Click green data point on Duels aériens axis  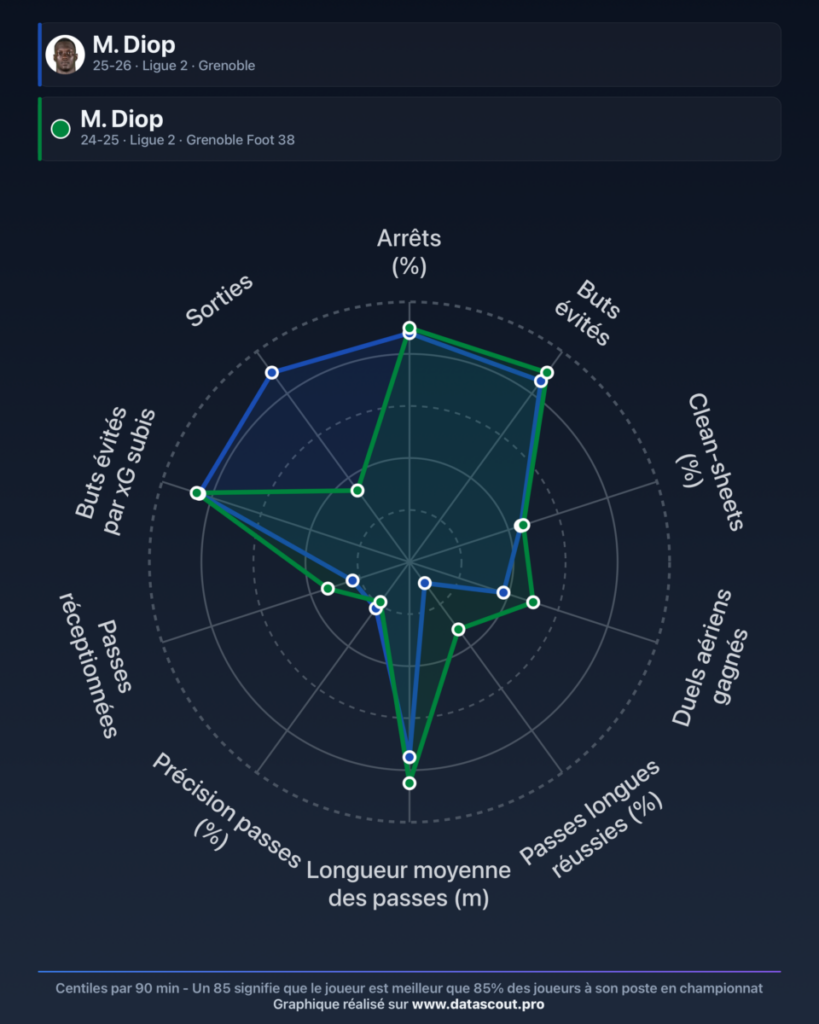pyautogui.click(x=533, y=601)
